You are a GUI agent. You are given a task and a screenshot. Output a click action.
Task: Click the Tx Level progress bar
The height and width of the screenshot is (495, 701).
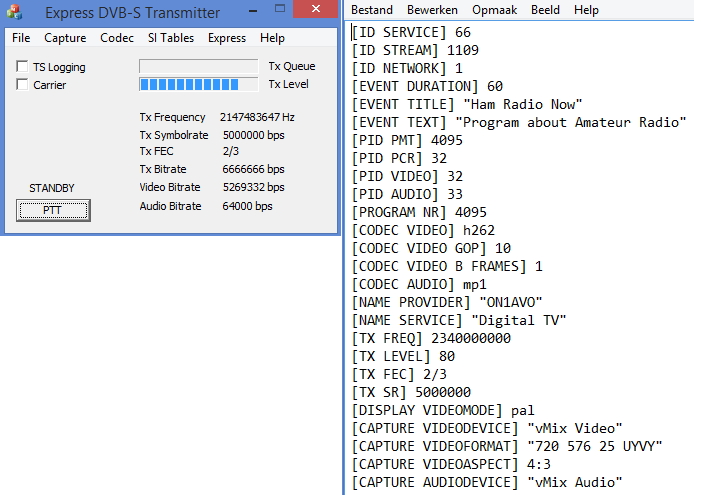(x=198, y=85)
